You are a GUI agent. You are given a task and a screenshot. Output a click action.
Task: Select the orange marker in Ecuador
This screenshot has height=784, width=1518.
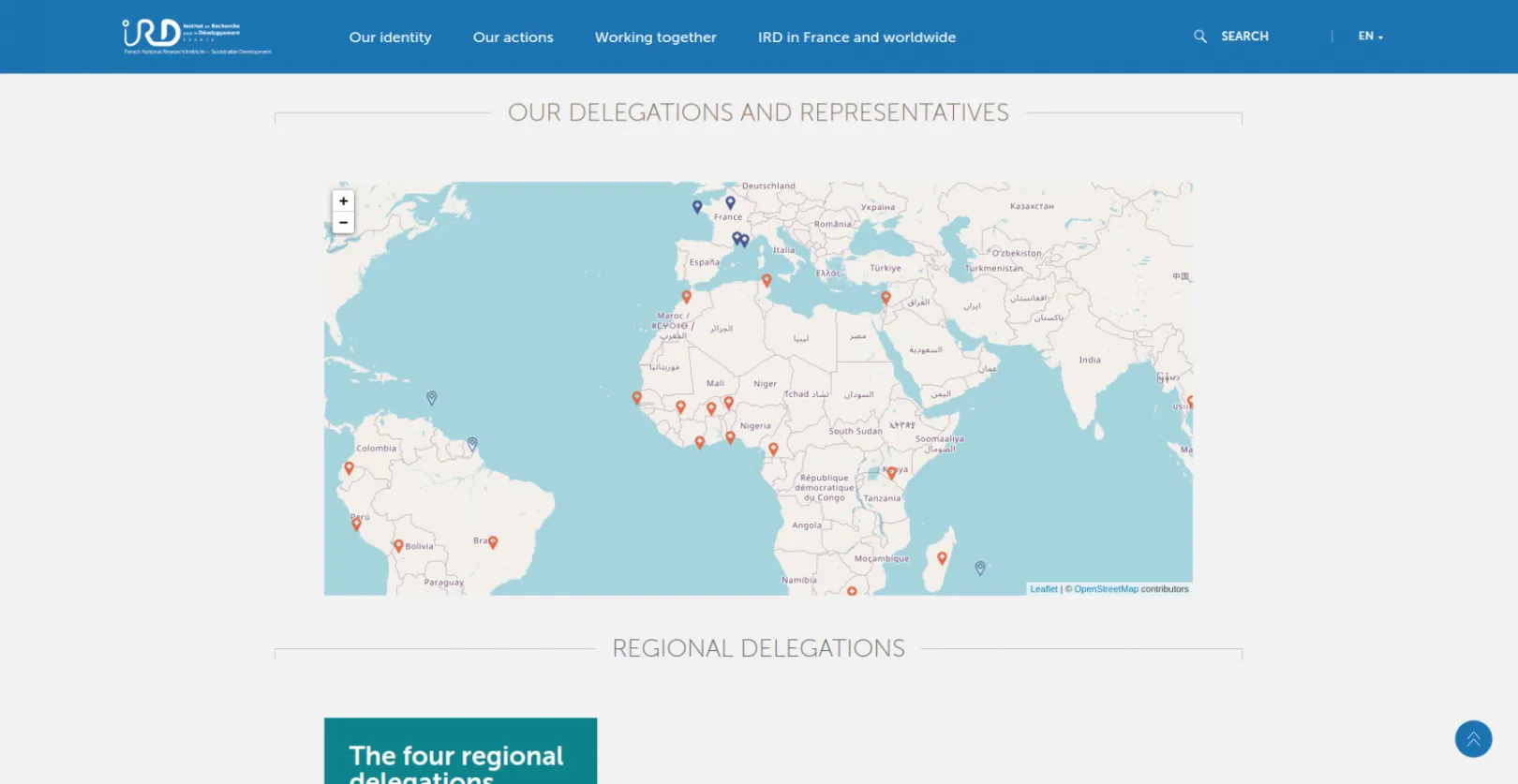(x=349, y=467)
